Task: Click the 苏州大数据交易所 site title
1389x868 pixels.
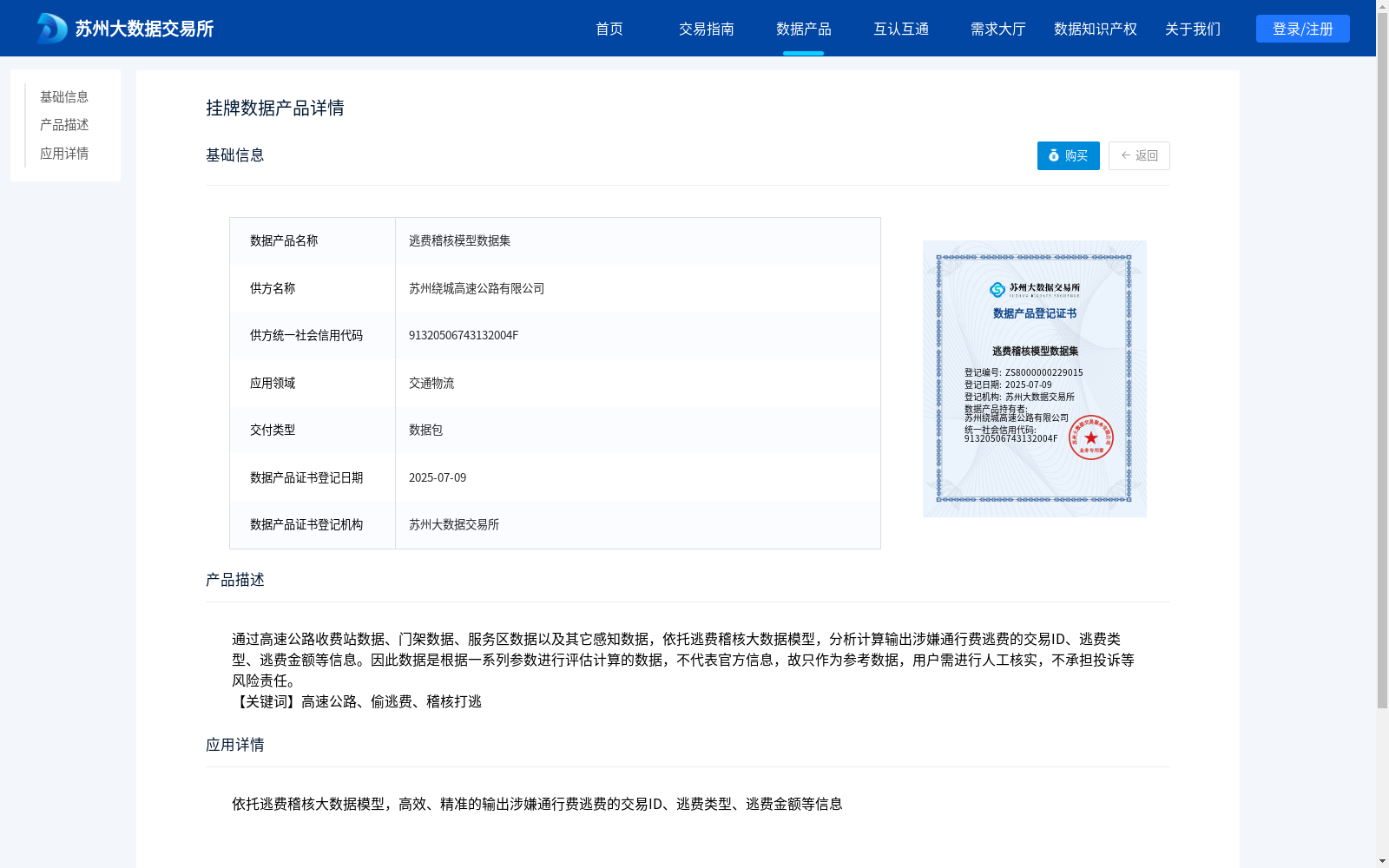Action: coord(144,29)
